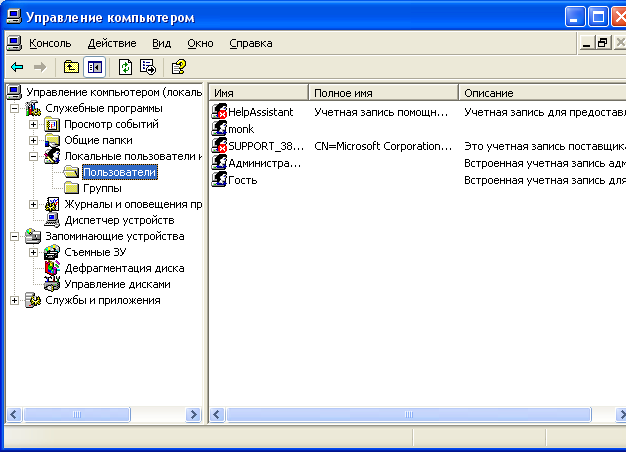This screenshot has width=626, height=452.
Task: Click the Export list toolbar icon
Action: coord(148,67)
